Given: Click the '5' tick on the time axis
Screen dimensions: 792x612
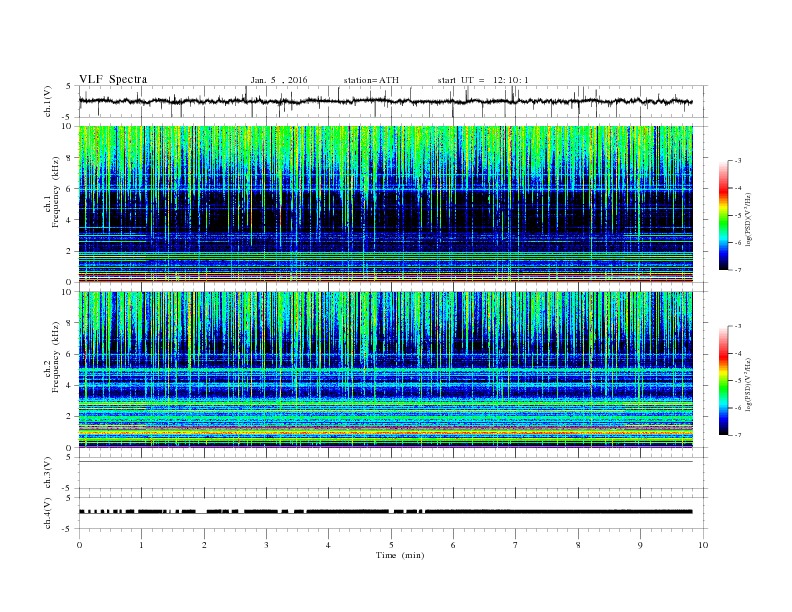Looking at the screenshot, I should point(391,545).
